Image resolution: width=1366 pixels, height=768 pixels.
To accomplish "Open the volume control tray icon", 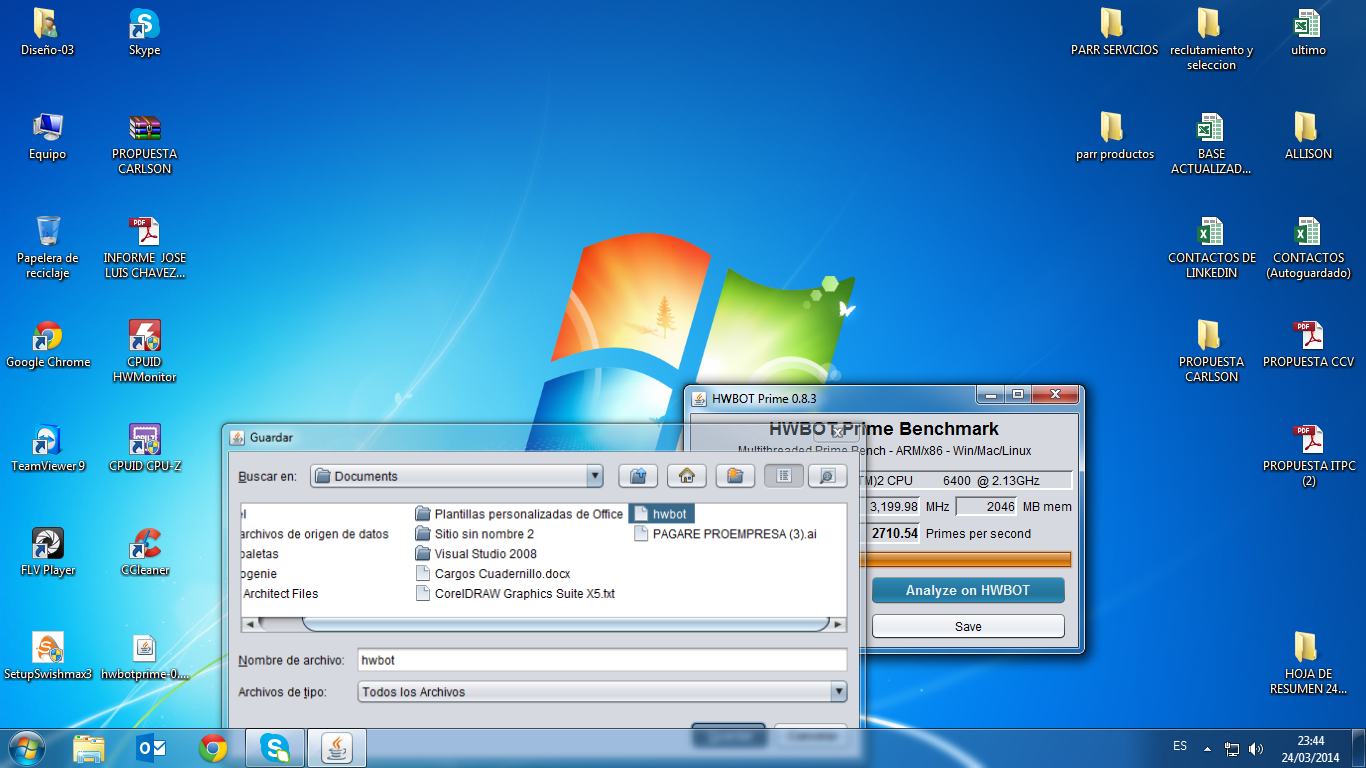I will pos(1256,748).
